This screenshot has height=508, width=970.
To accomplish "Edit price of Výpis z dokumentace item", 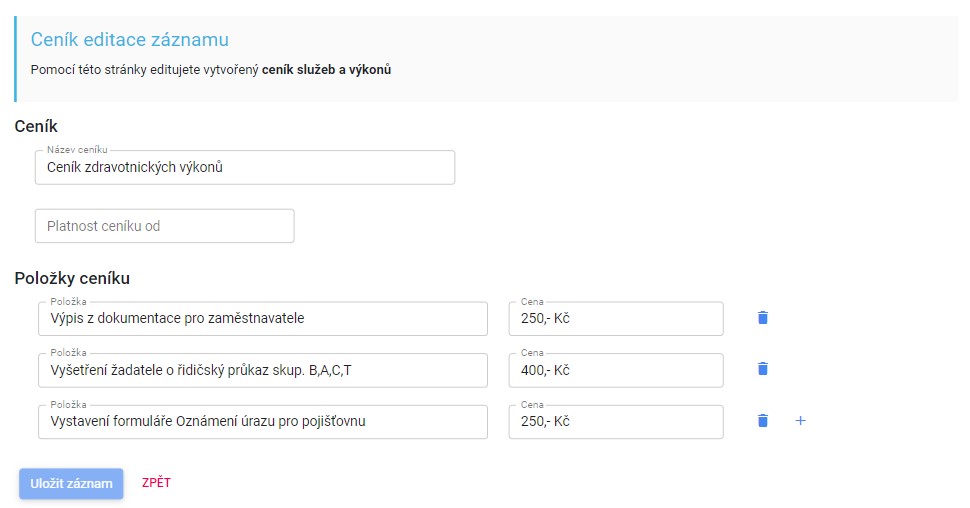I will [x=616, y=319].
